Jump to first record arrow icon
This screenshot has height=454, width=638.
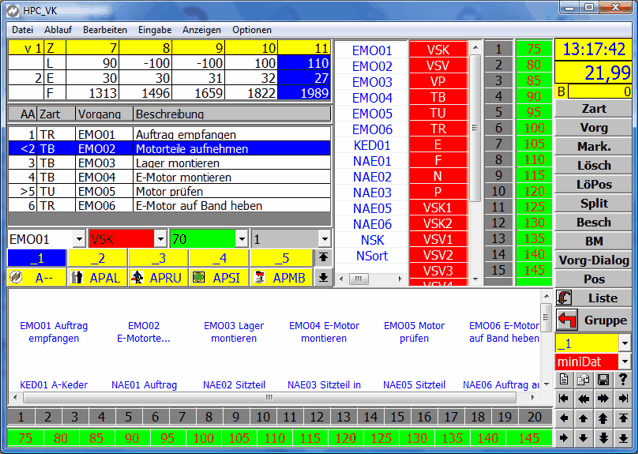pyautogui.click(x=564, y=399)
